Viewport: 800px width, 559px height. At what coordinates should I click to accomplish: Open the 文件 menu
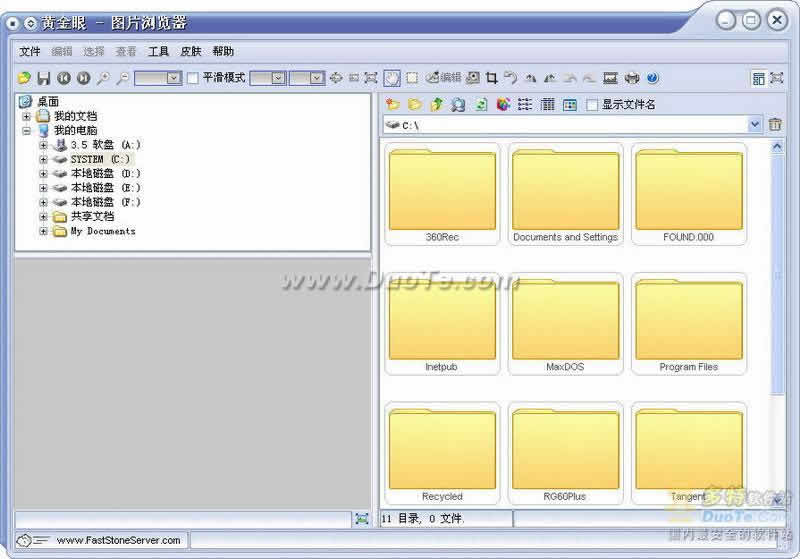click(30, 52)
